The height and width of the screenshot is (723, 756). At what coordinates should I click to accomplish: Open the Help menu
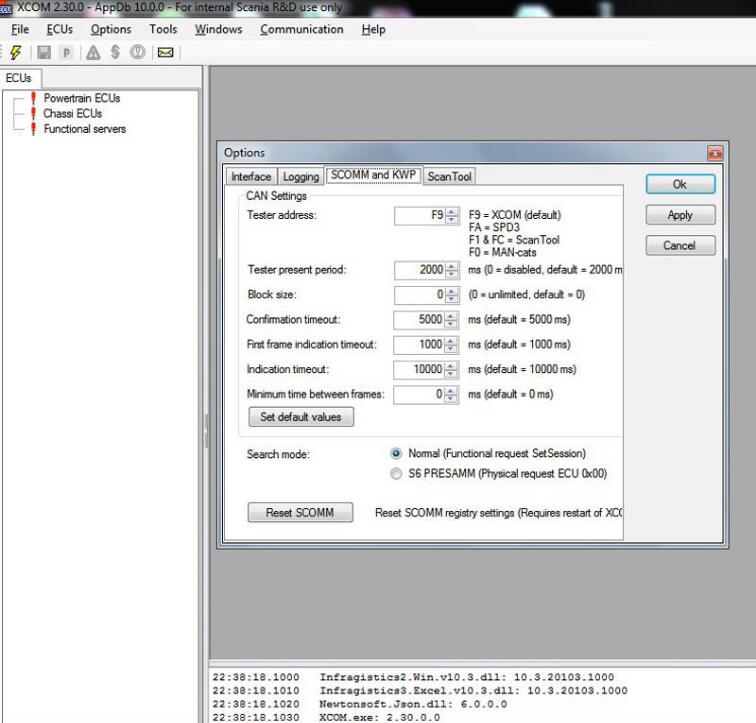(373, 29)
